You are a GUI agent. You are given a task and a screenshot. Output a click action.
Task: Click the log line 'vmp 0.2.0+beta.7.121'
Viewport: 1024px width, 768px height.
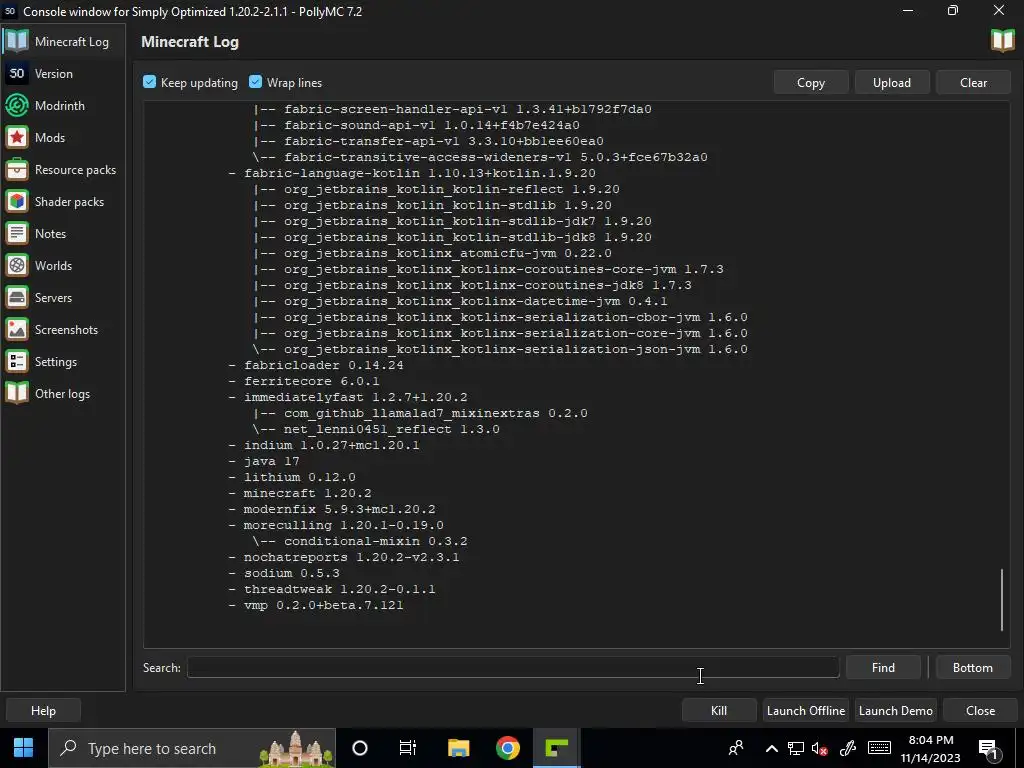pyautogui.click(x=323, y=605)
